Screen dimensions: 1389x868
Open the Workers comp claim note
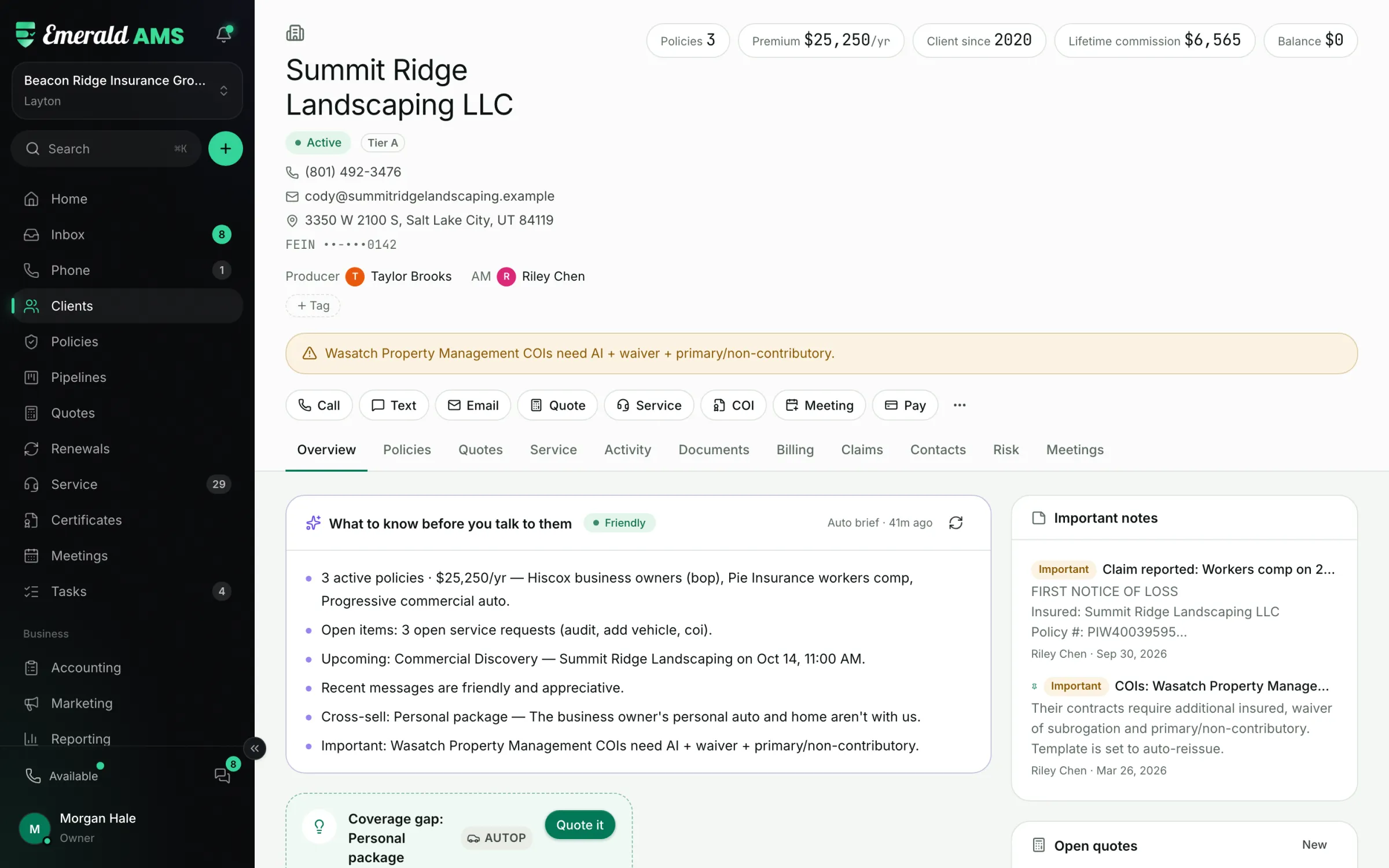tap(1184, 610)
